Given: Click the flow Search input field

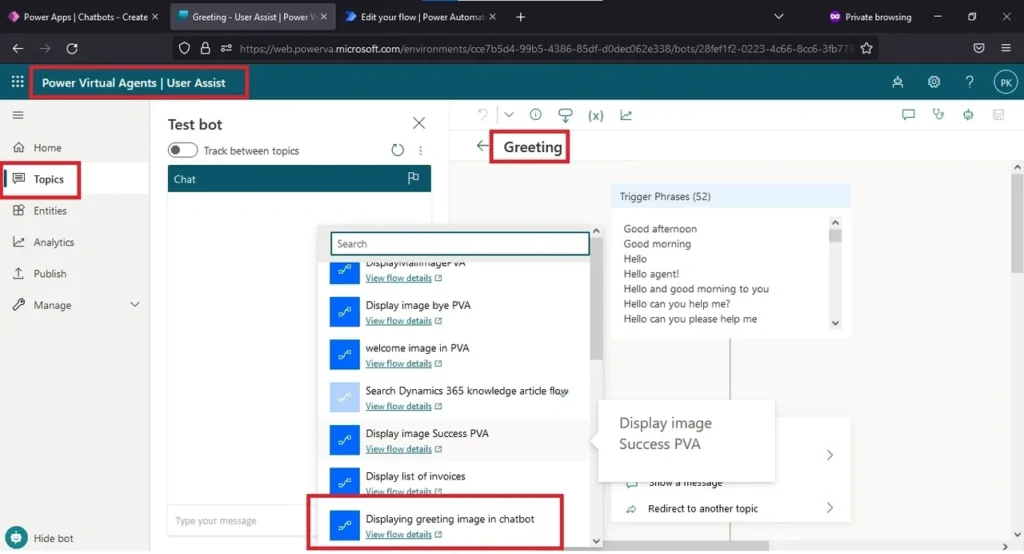Looking at the screenshot, I should tap(460, 244).
